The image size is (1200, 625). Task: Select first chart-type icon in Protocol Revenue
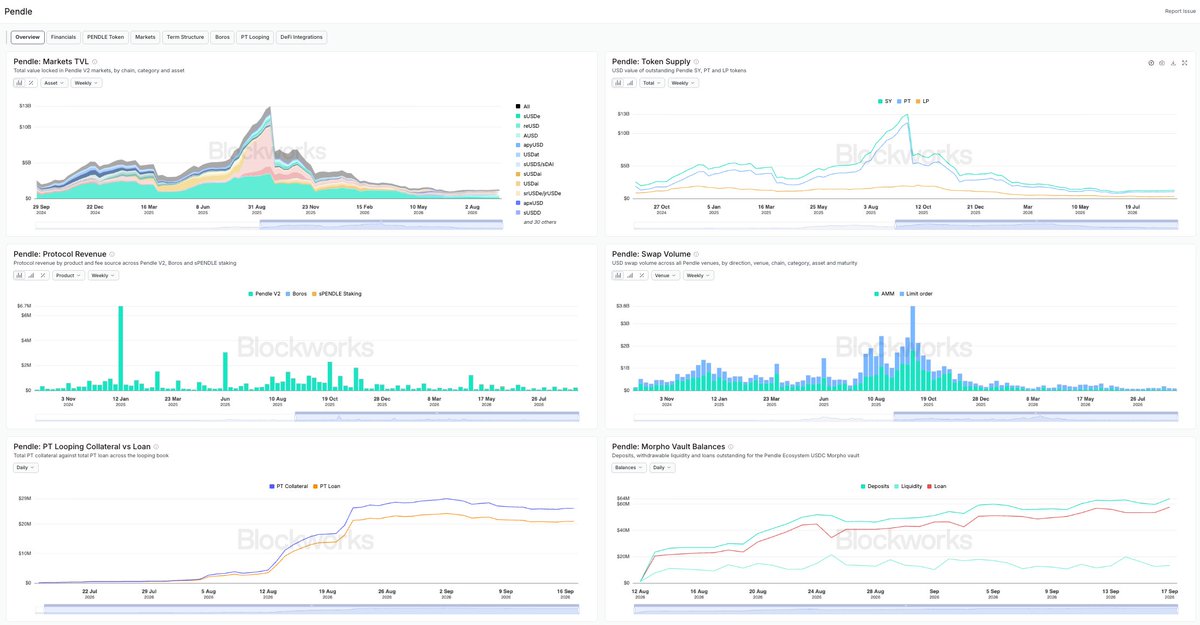(19, 275)
